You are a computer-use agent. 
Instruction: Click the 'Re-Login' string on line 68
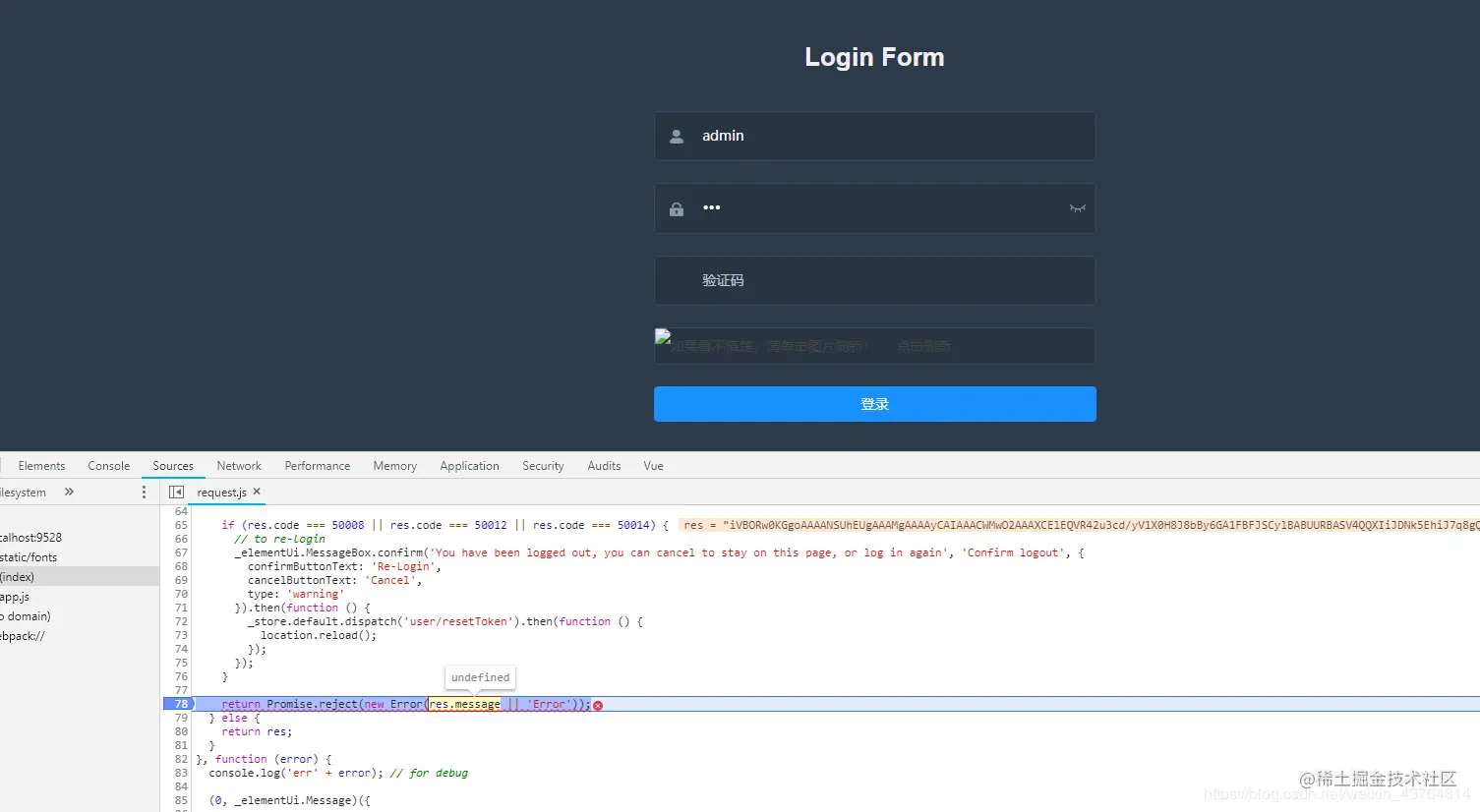tap(403, 566)
